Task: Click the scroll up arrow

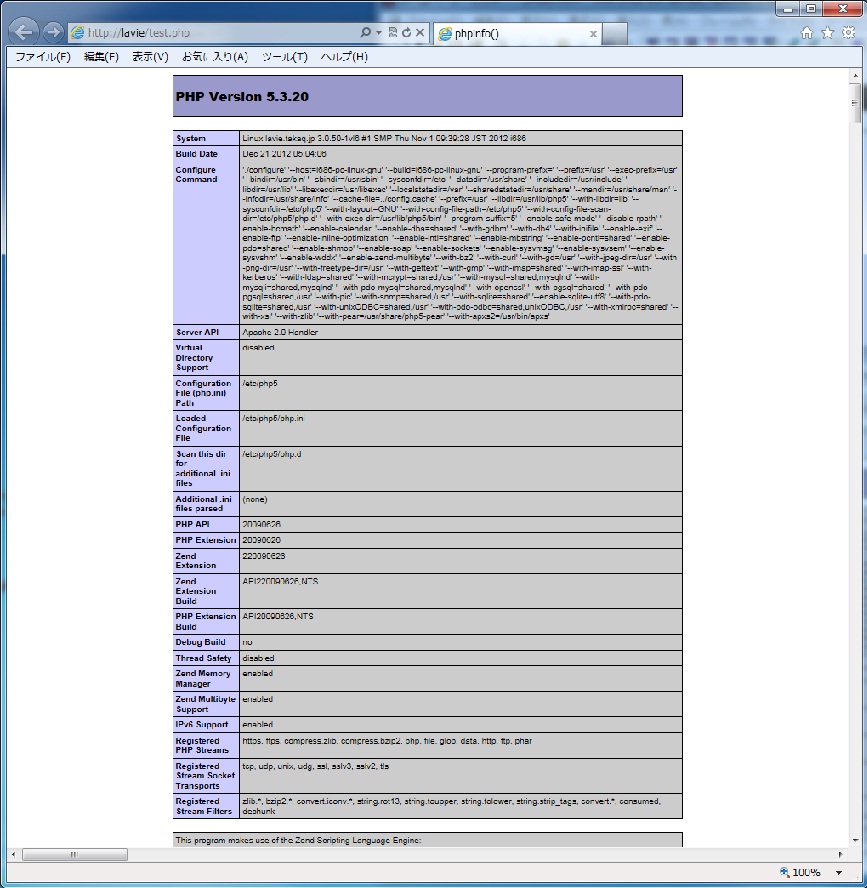Action: [x=855, y=75]
